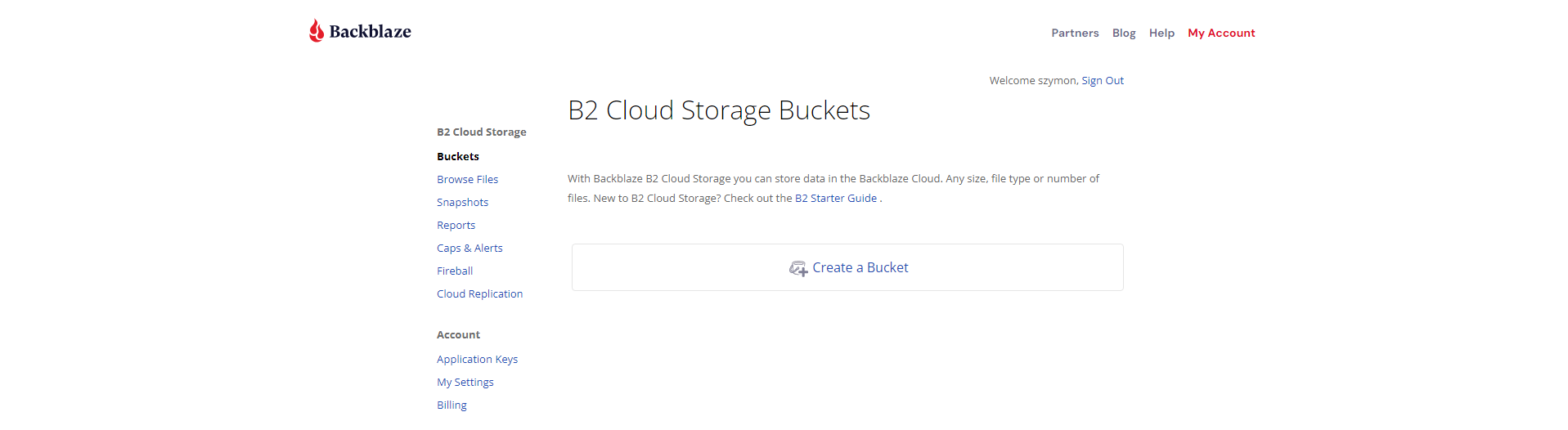Sign out of the account
This screenshot has height=430, width=1568.
[1102, 81]
